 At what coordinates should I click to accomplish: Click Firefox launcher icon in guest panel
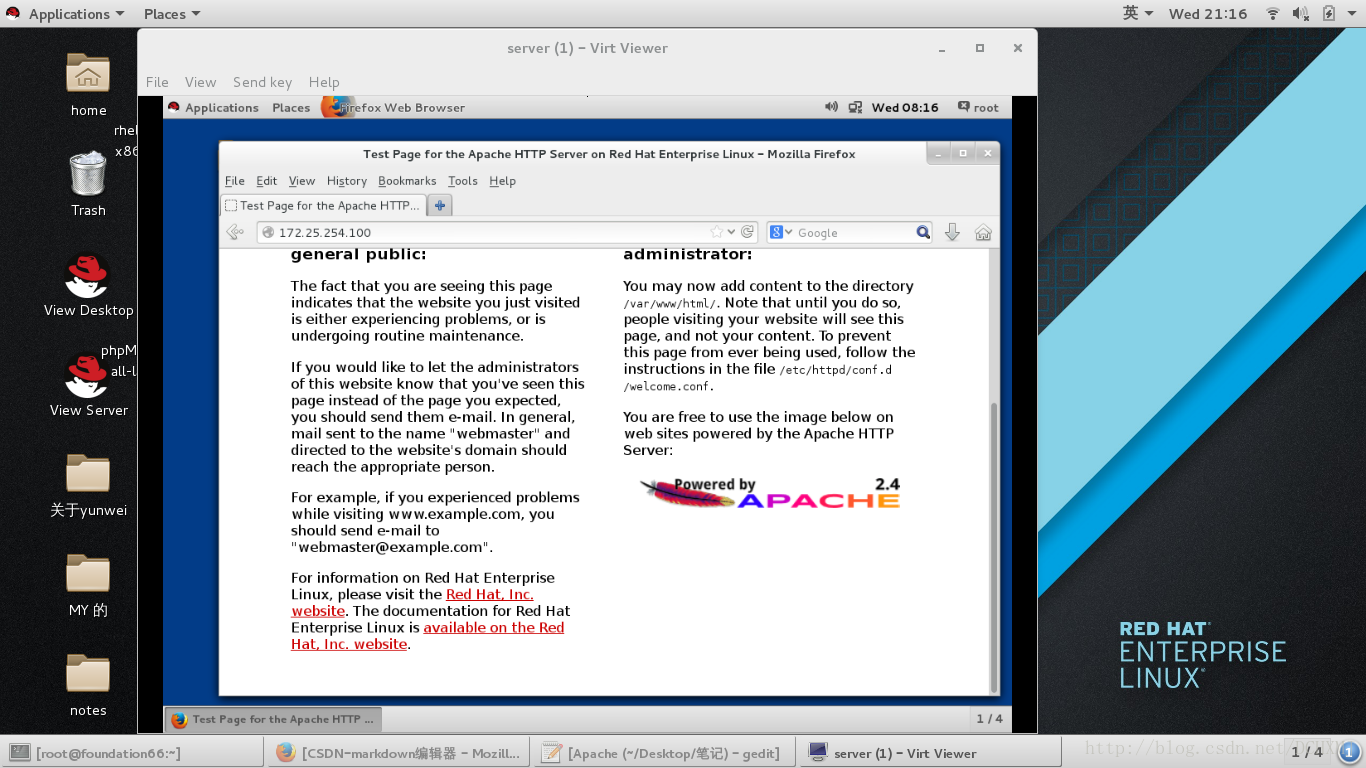335,107
